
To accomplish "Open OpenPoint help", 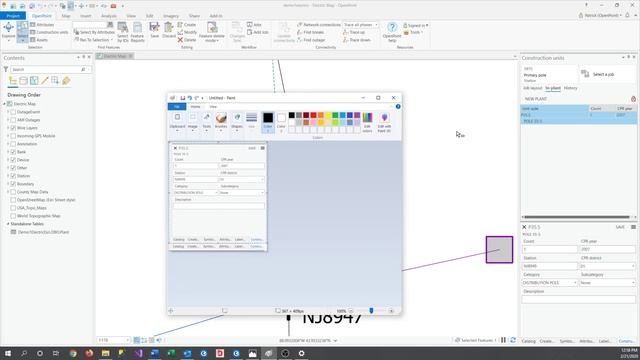I will (x=392, y=32).
